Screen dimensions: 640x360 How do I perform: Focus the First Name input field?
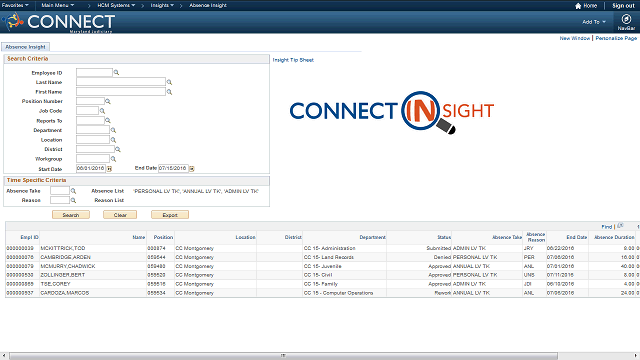coord(121,92)
